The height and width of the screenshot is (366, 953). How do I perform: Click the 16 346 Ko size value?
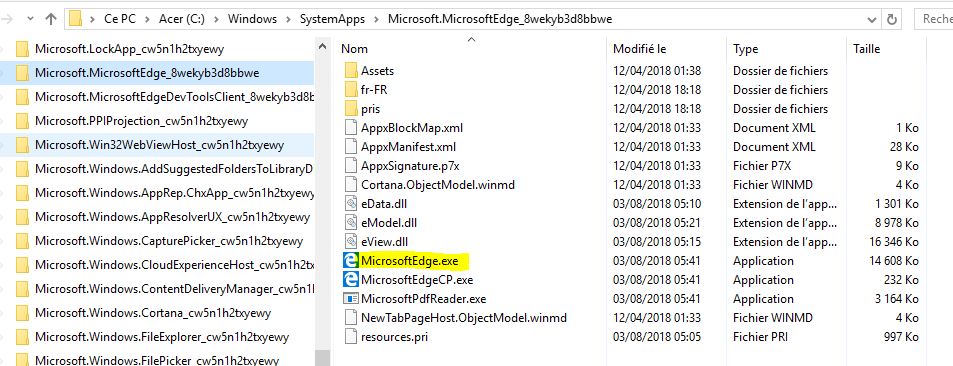[894, 241]
